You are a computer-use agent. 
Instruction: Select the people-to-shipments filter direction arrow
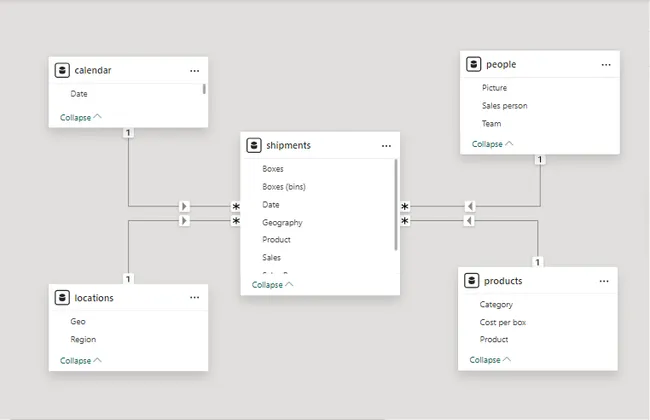pos(469,206)
